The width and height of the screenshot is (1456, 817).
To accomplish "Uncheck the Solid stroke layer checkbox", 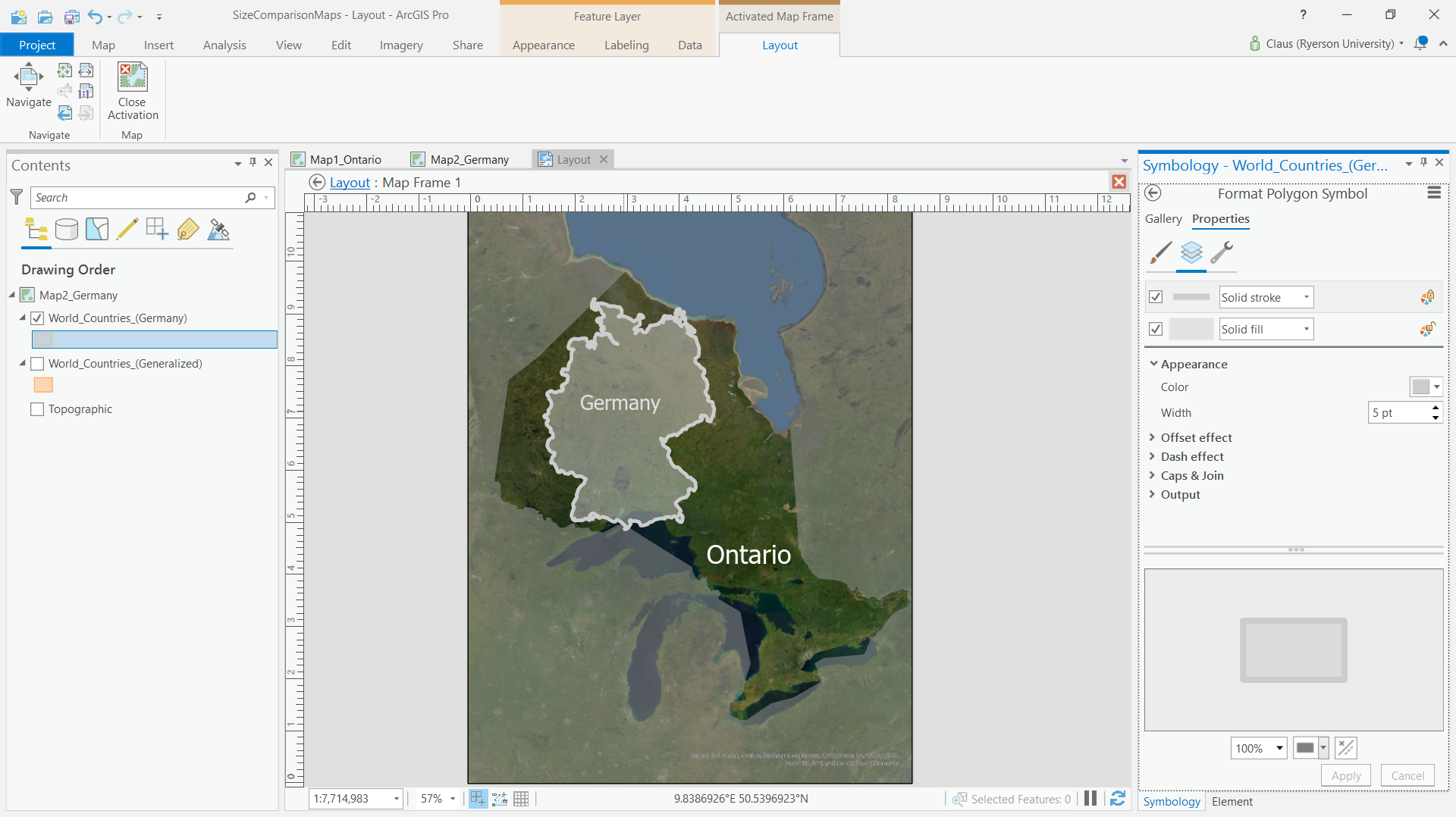I will (1156, 296).
